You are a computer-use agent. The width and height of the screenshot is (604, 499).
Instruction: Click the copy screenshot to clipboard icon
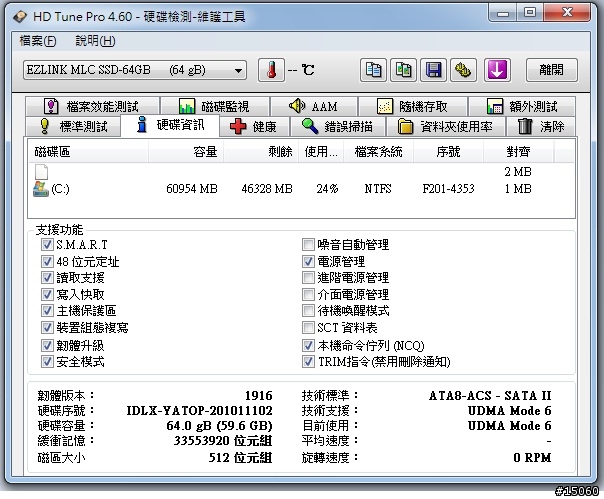pyautogui.click(x=403, y=70)
